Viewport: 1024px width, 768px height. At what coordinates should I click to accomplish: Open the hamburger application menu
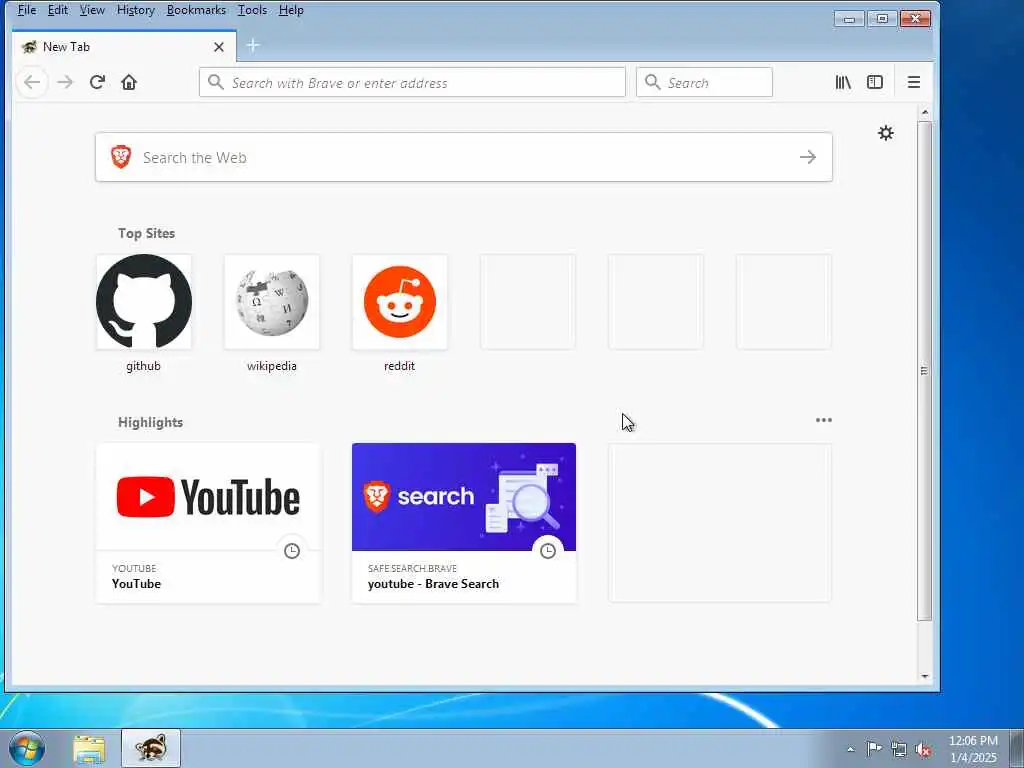click(914, 82)
